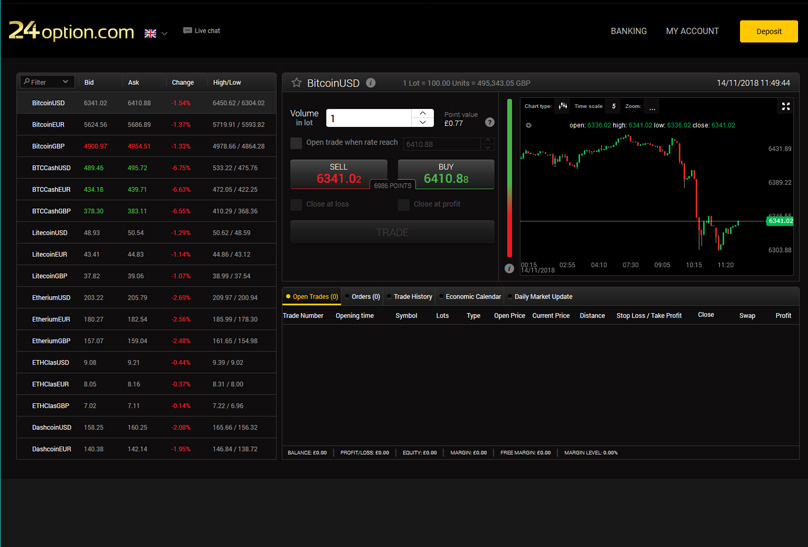Select the DashcoinUSD row

click(147, 428)
